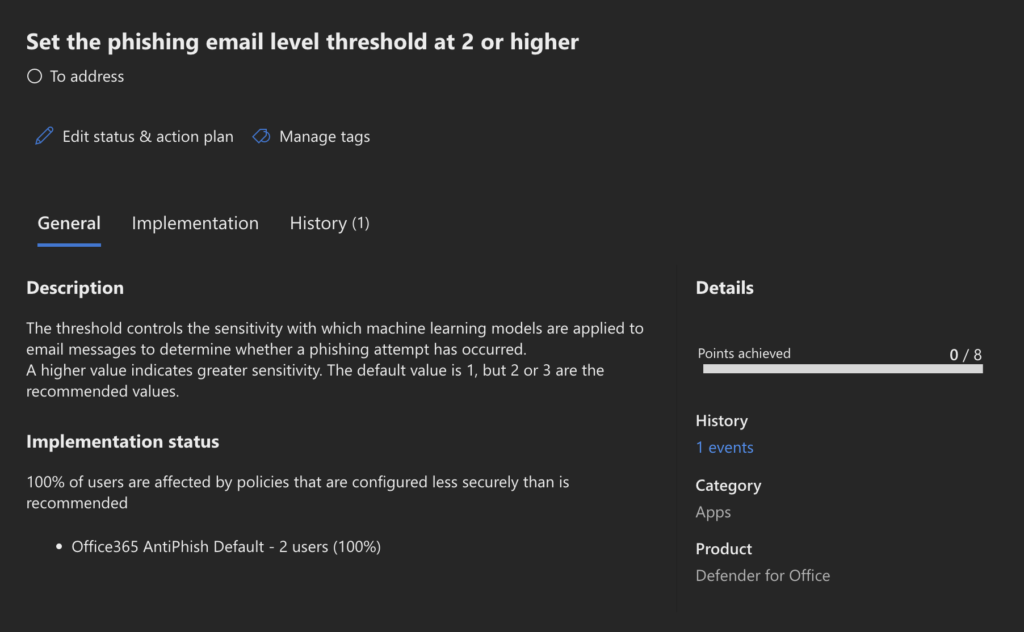Viewport: 1024px width, 632px height.
Task: Follow the '1 events' history link
Action: [724, 447]
